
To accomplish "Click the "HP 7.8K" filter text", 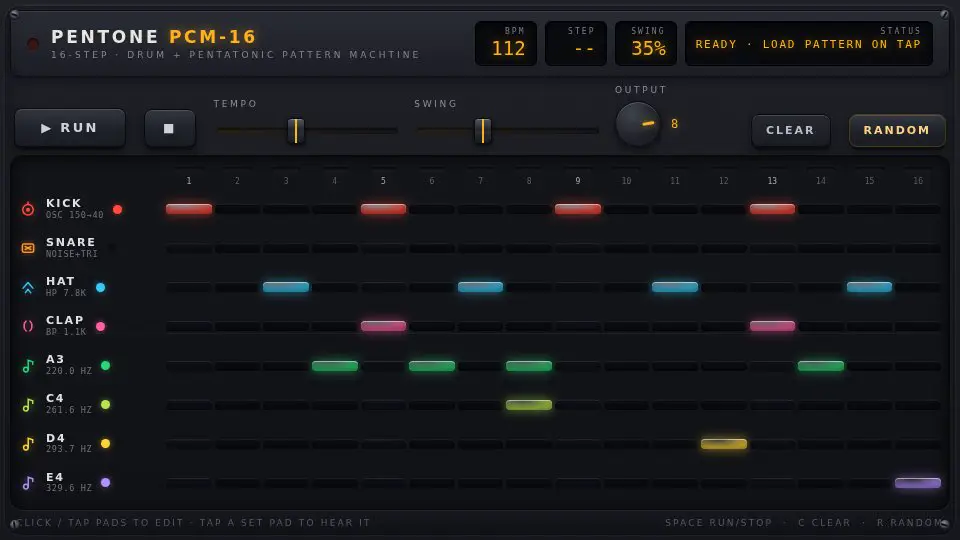I will click(66, 293).
